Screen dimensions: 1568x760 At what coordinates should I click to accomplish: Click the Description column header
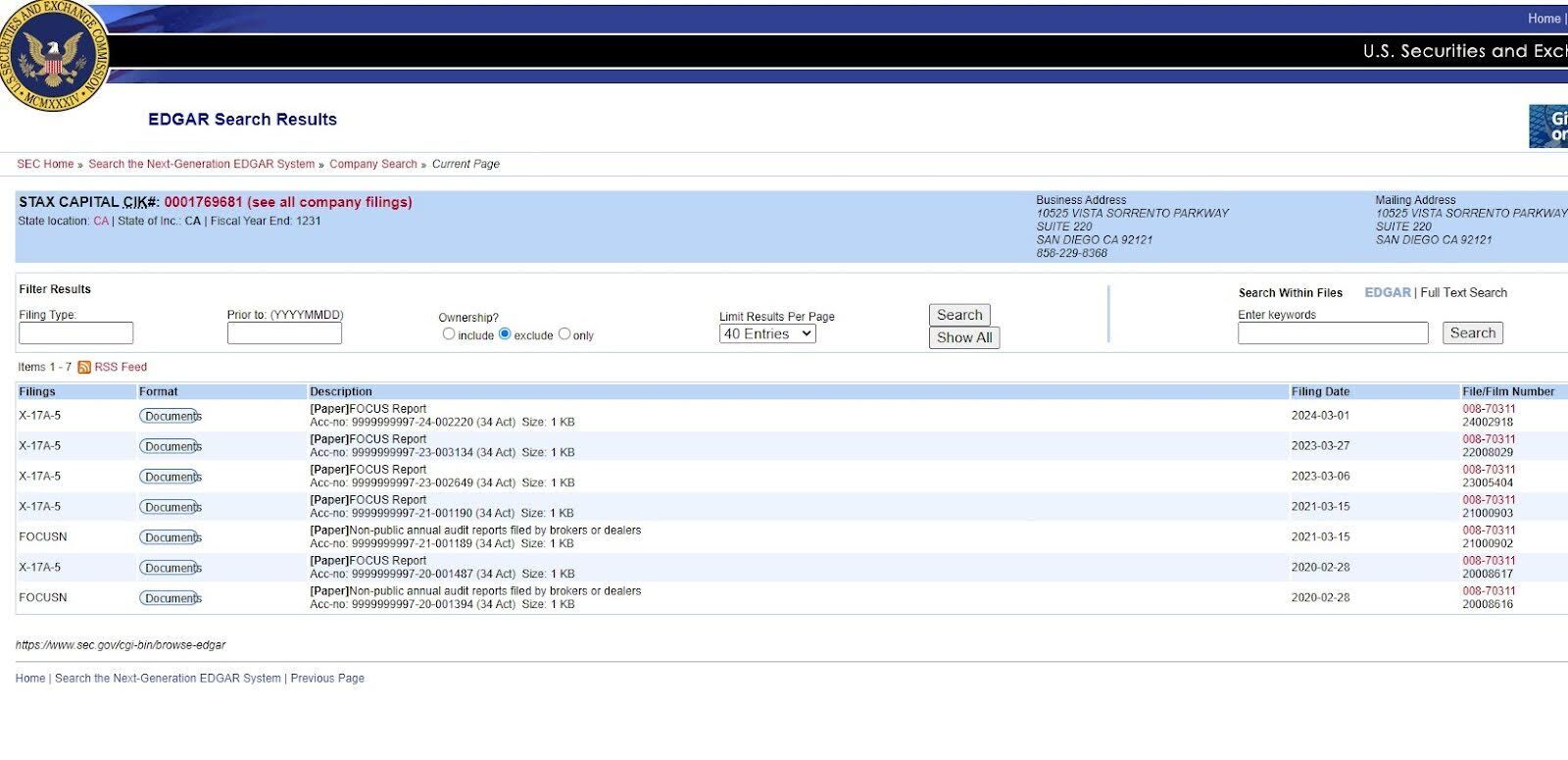tap(341, 391)
